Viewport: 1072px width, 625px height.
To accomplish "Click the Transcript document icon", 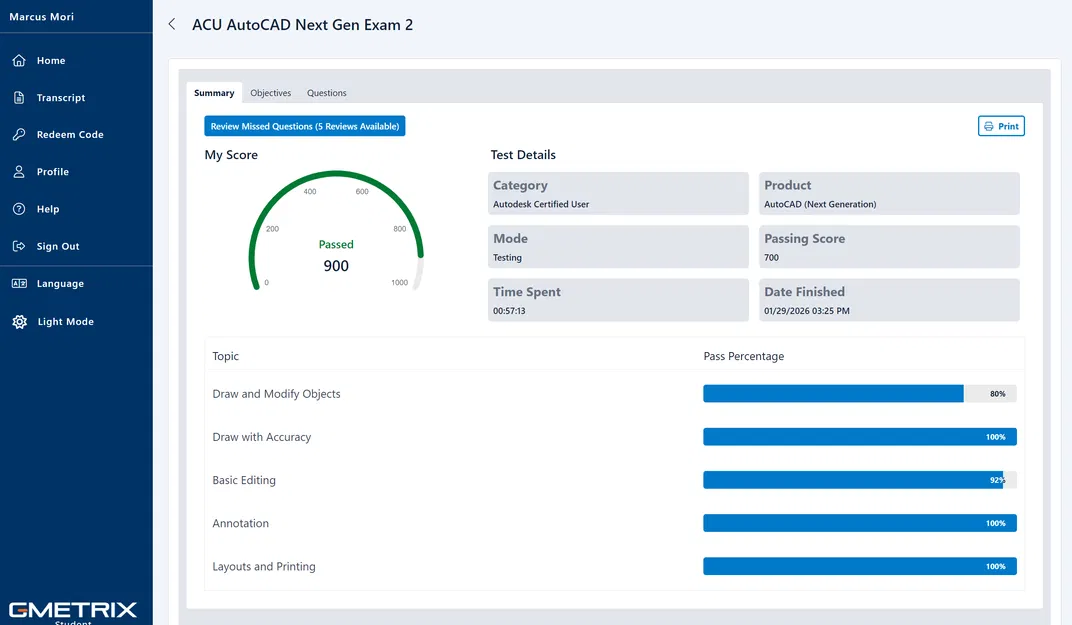I will [x=19, y=98].
